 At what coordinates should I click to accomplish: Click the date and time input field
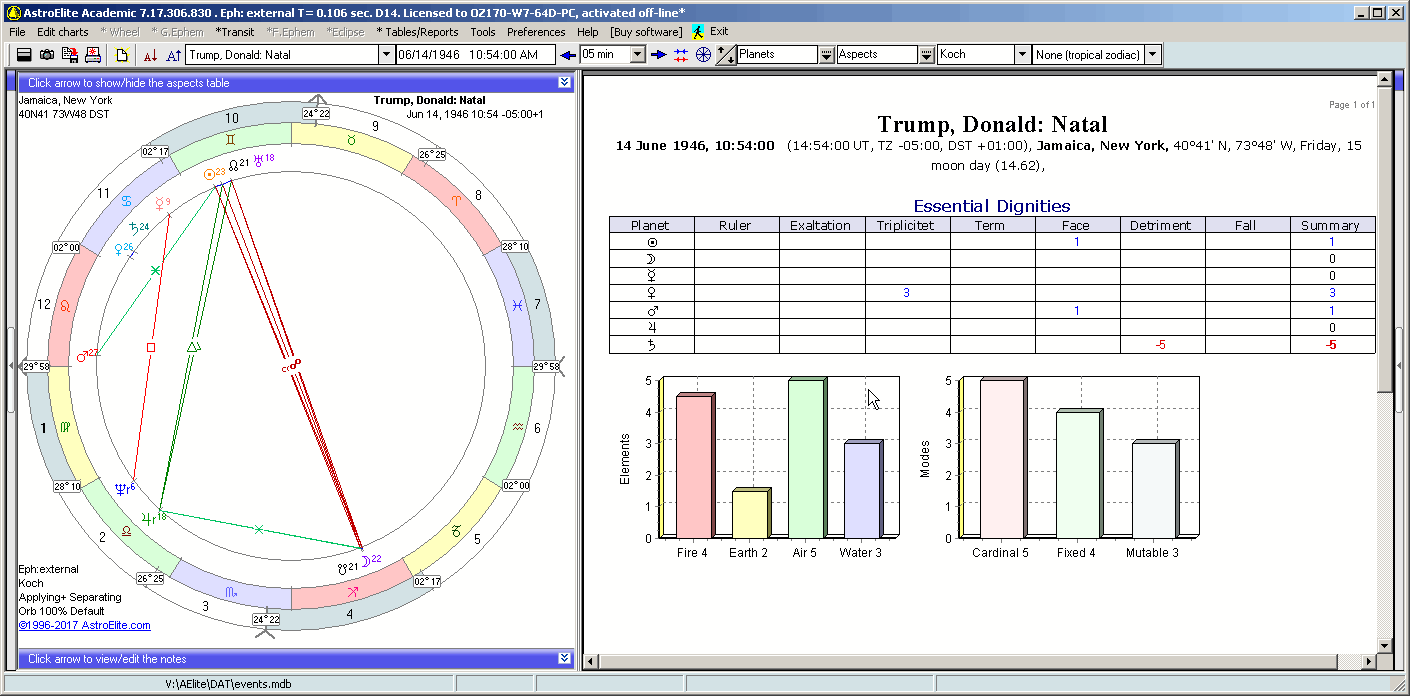click(x=476, y=55)
